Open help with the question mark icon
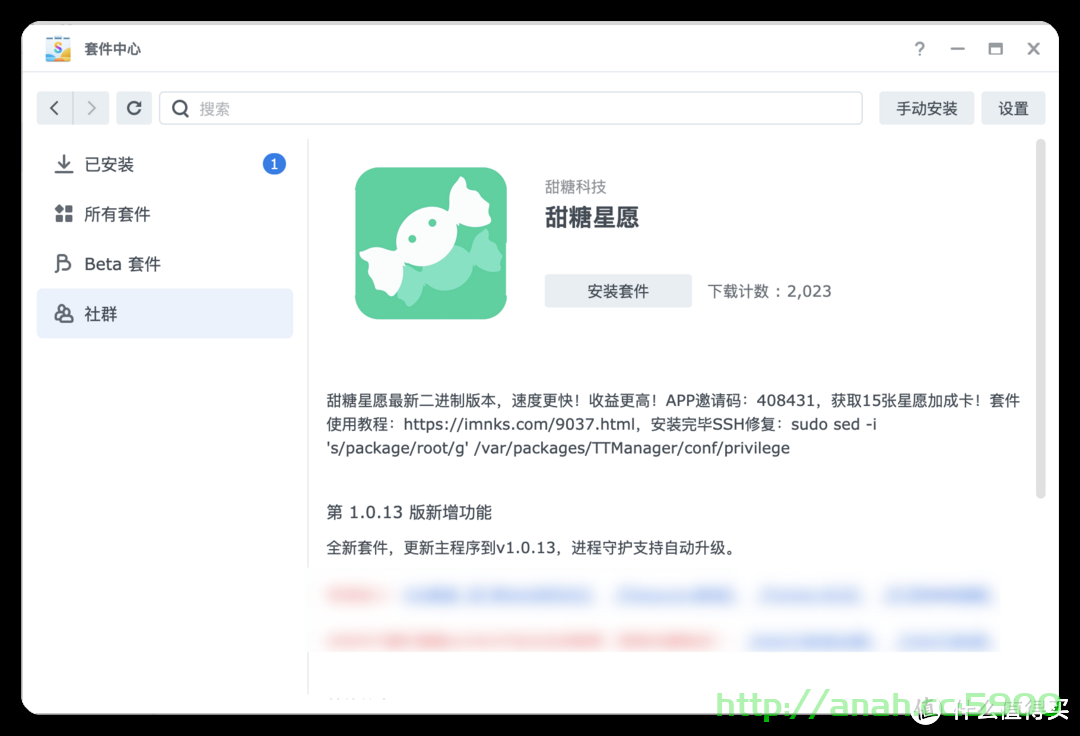Viewport: 1080px width, 736px height. [x=920, y=49]
